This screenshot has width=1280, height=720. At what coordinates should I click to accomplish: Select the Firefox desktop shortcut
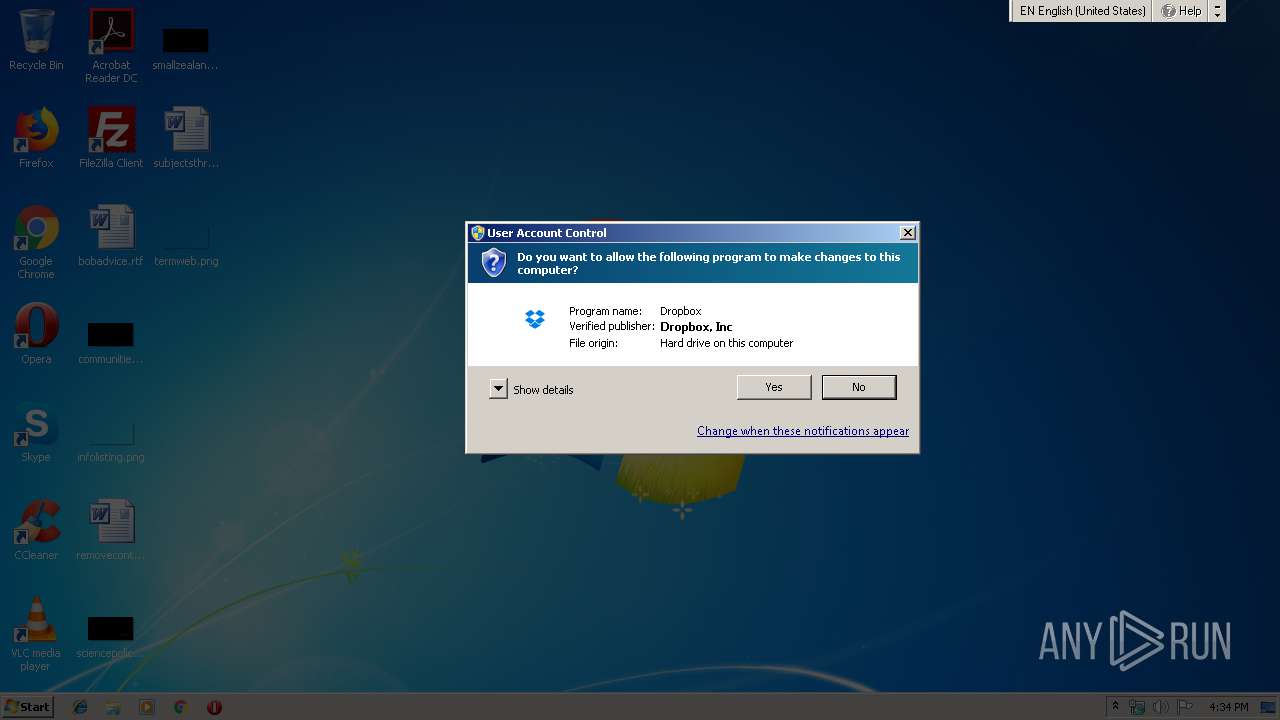(36, 138)
